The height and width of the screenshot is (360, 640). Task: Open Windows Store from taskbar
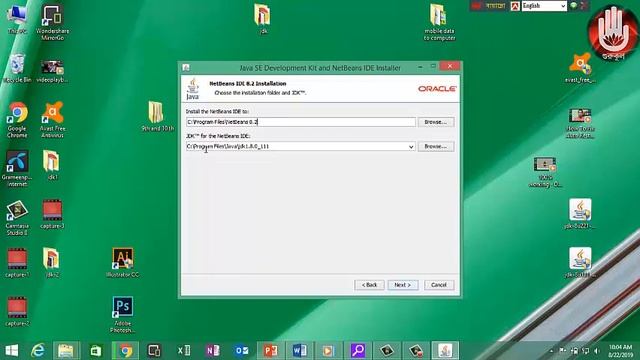96,351
